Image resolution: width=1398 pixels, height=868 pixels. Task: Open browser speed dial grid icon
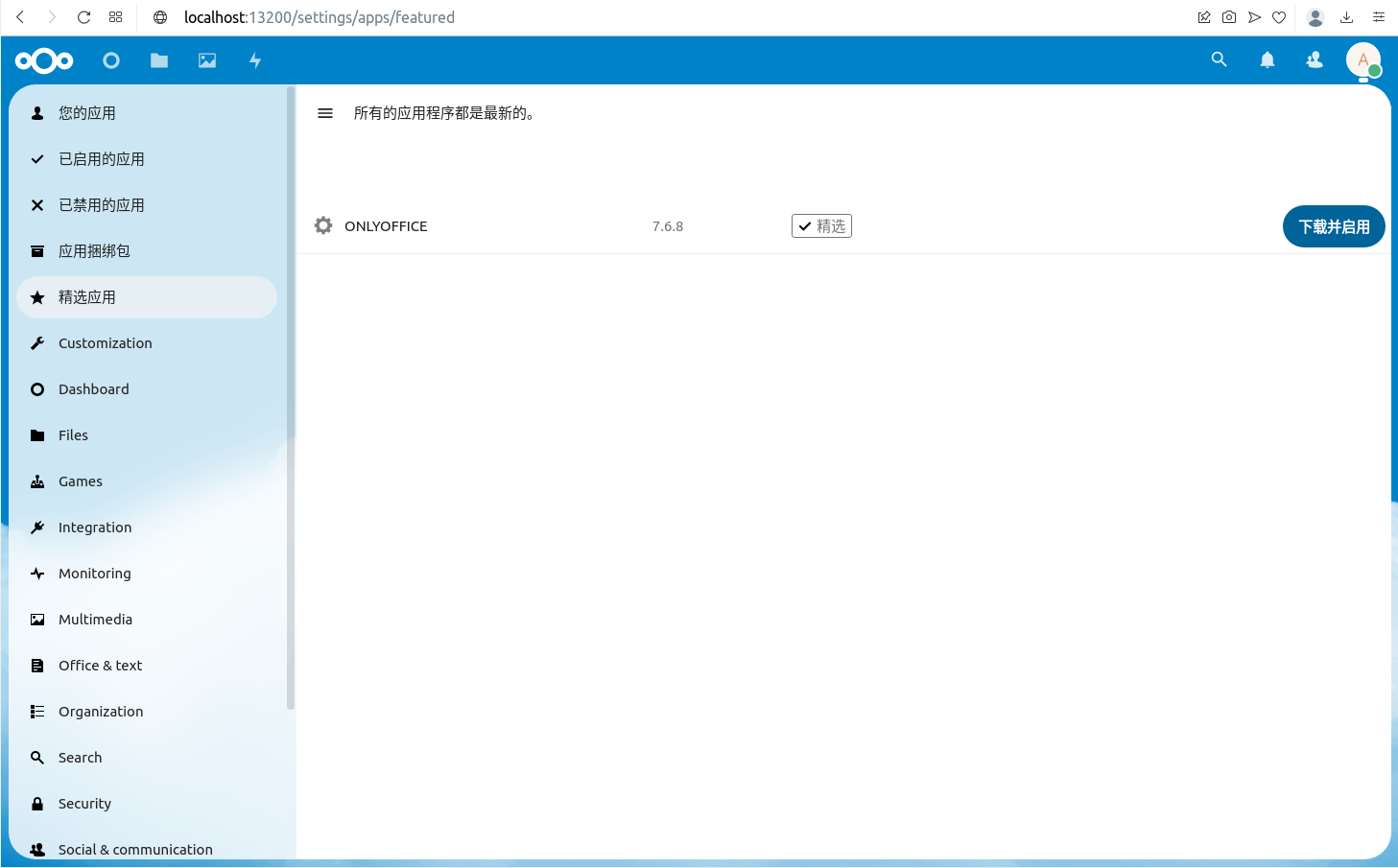115,17
